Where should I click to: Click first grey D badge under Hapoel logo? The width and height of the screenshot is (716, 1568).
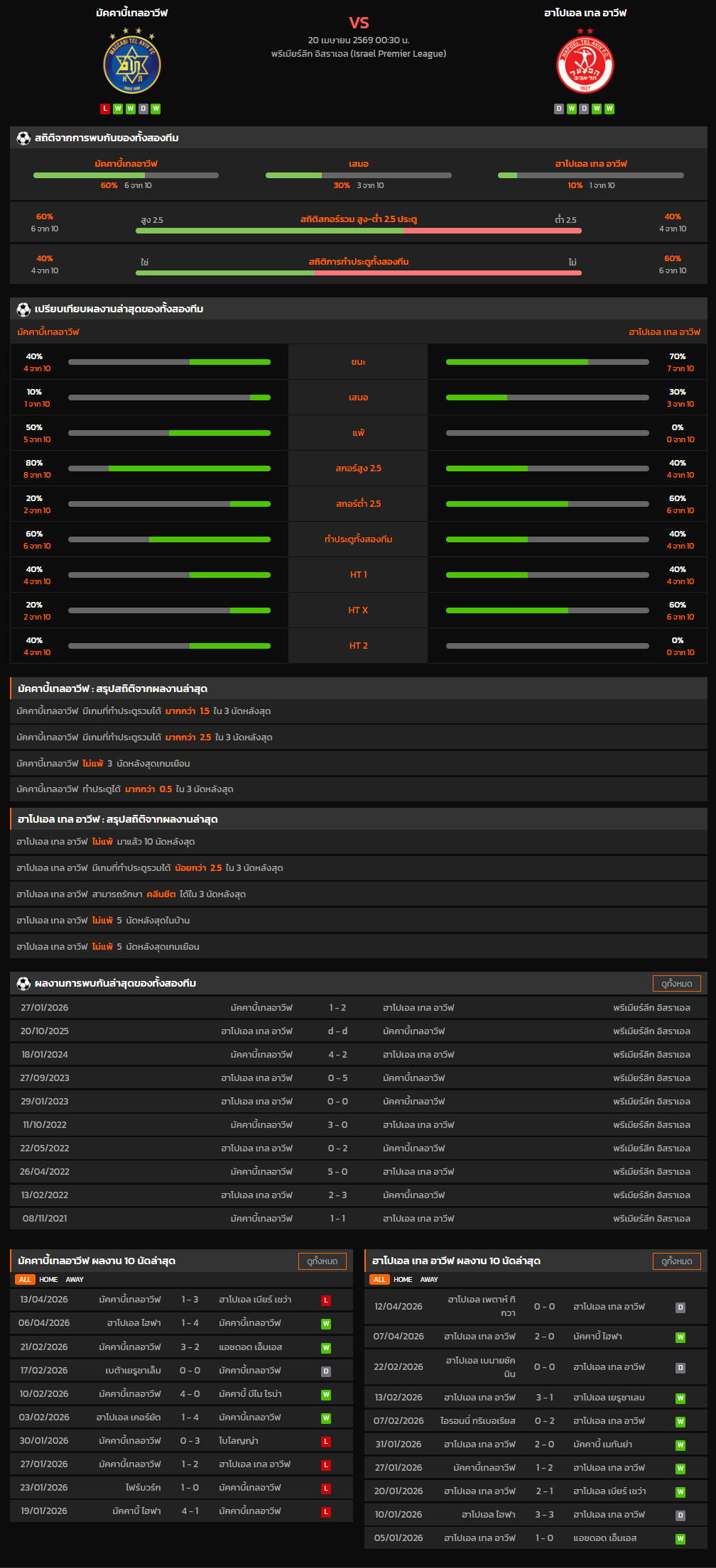(559, 109)
